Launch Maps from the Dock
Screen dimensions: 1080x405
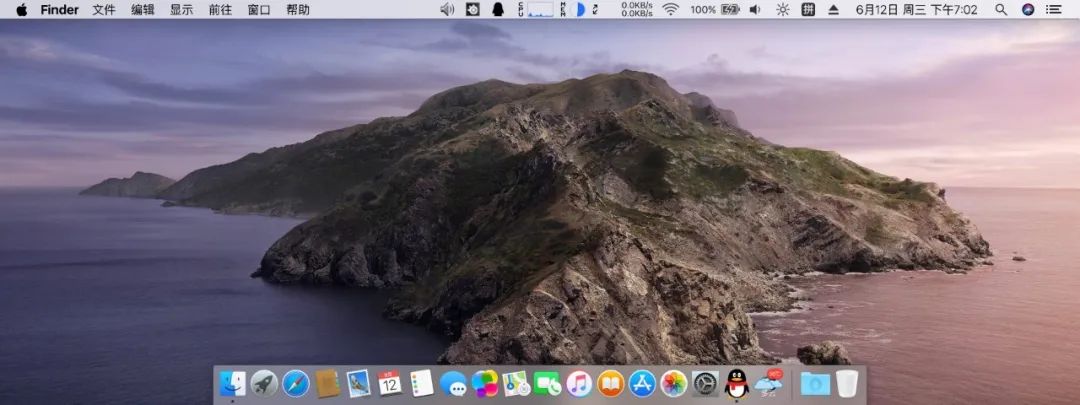(x=516, y=384)
